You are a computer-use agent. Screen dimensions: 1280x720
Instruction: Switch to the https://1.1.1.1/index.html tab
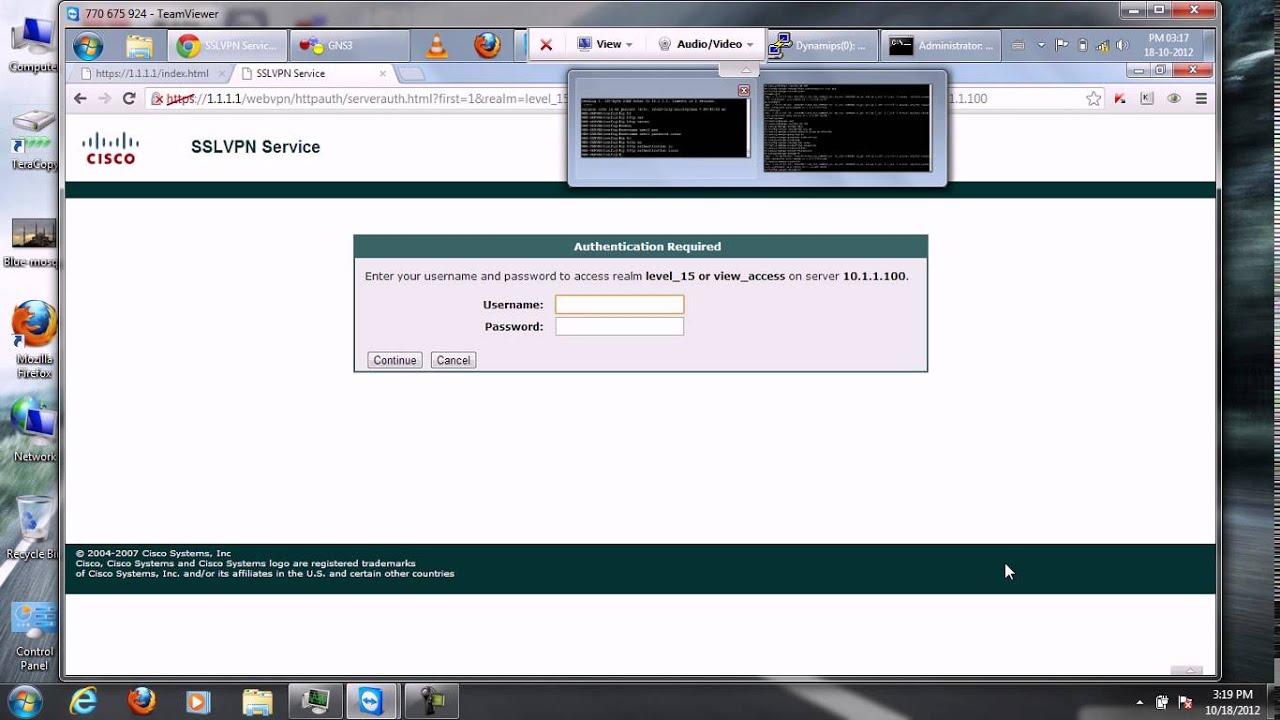[x=150, y=74]
